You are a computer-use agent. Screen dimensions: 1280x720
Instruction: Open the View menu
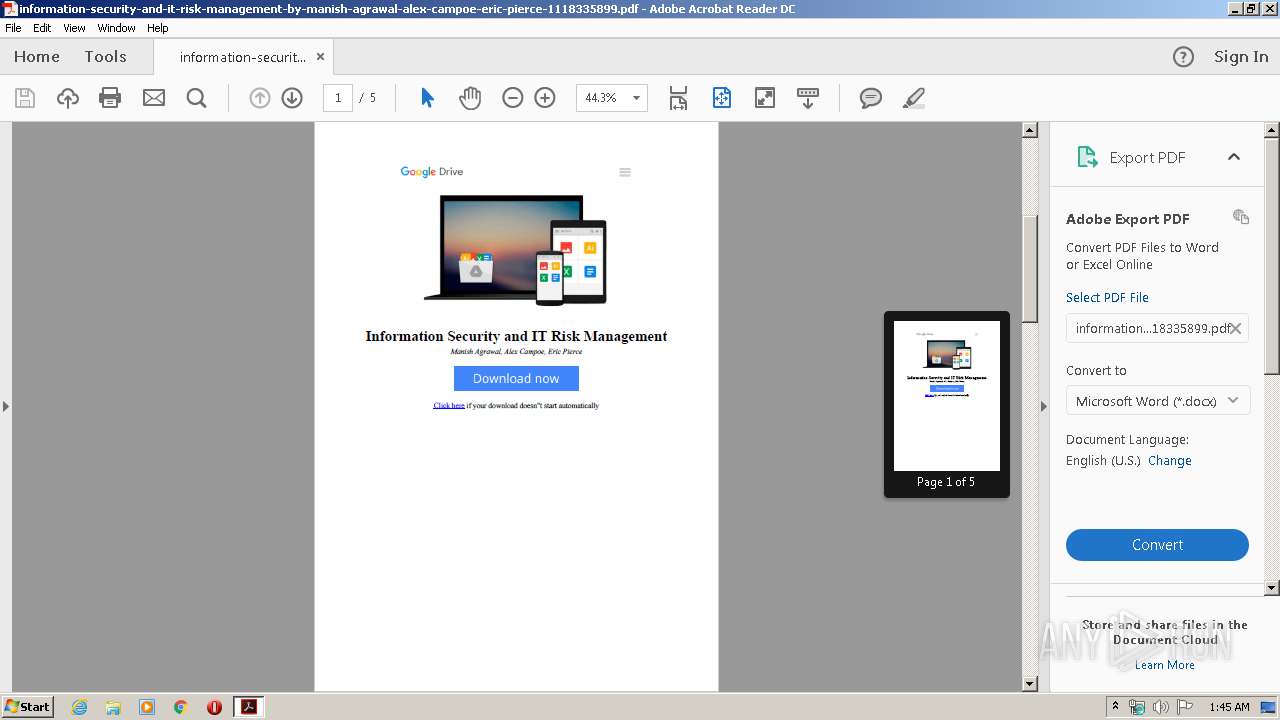74,28
